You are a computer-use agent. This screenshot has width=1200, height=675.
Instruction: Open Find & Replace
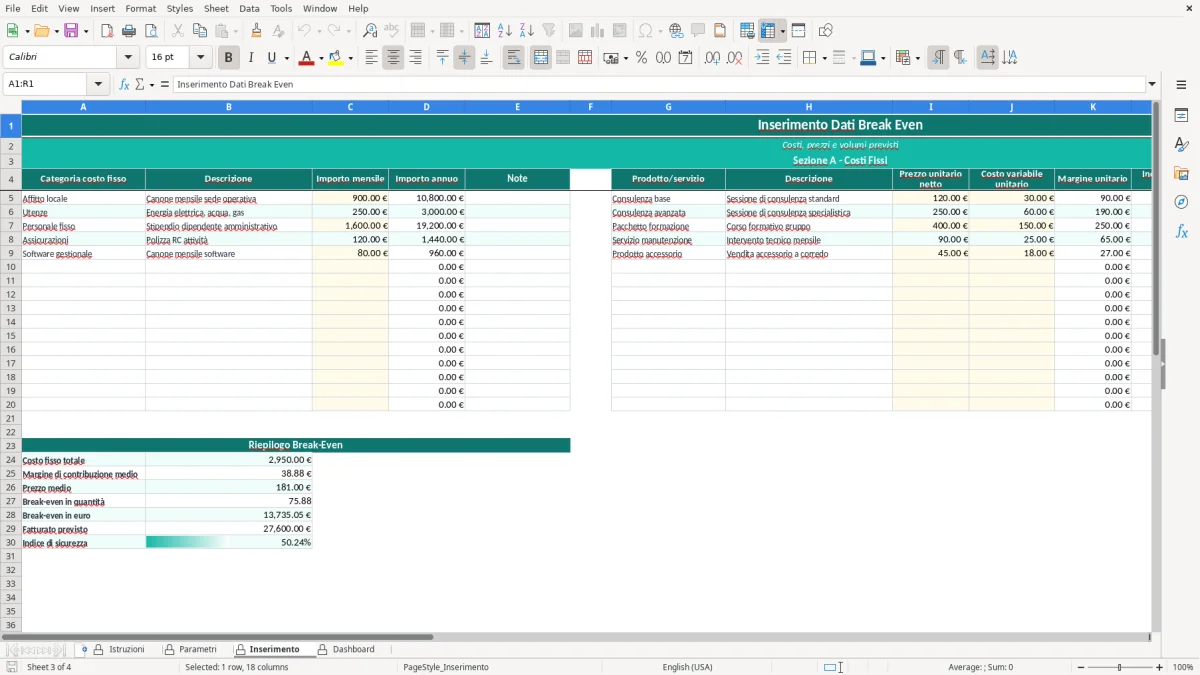(370, 31)
